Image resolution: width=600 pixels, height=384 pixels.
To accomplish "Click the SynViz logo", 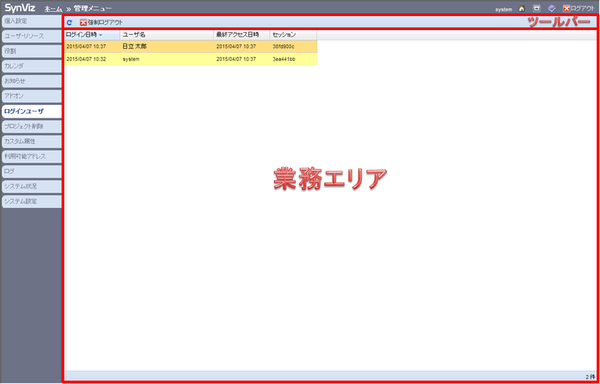I will (20, 8).
